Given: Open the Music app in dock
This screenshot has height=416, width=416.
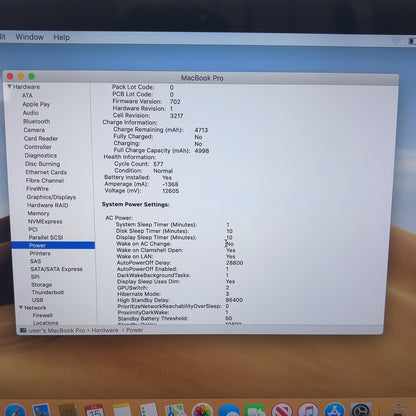Looking at the screenshot, I should pyautogui.click(x=308, y=410).
